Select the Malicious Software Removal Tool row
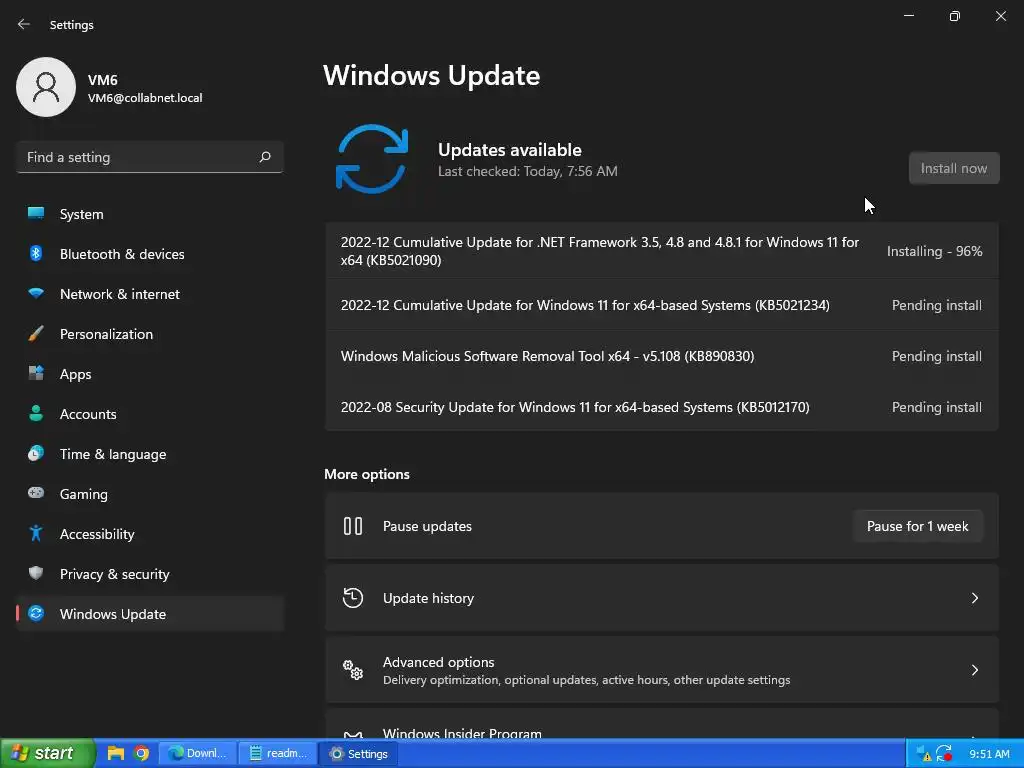The image size is (1024, 768). coord(662,356)
